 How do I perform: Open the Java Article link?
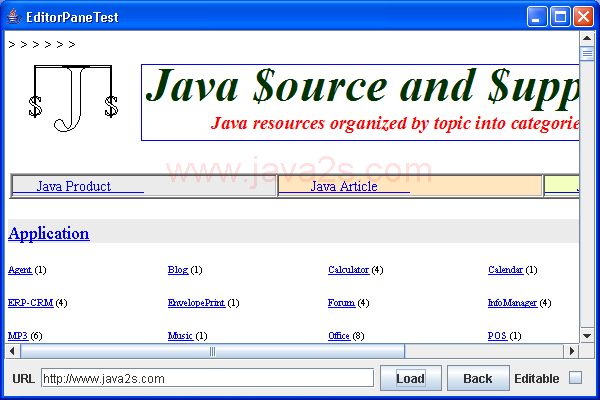[344, 186]
